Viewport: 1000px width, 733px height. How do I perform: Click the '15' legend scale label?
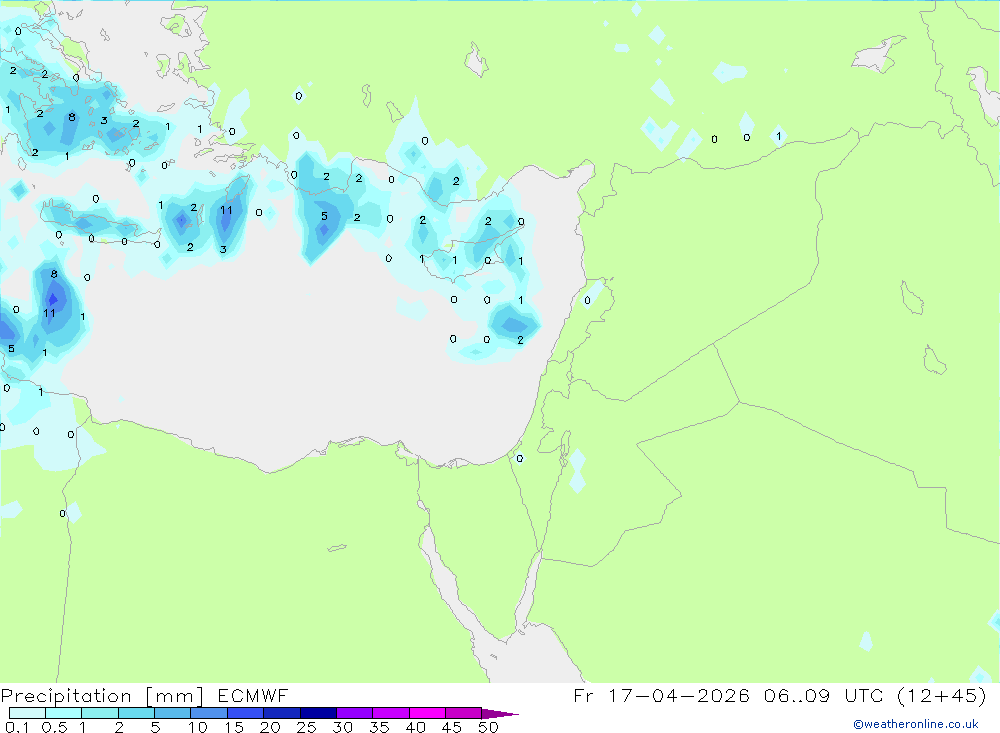[234, 727]
